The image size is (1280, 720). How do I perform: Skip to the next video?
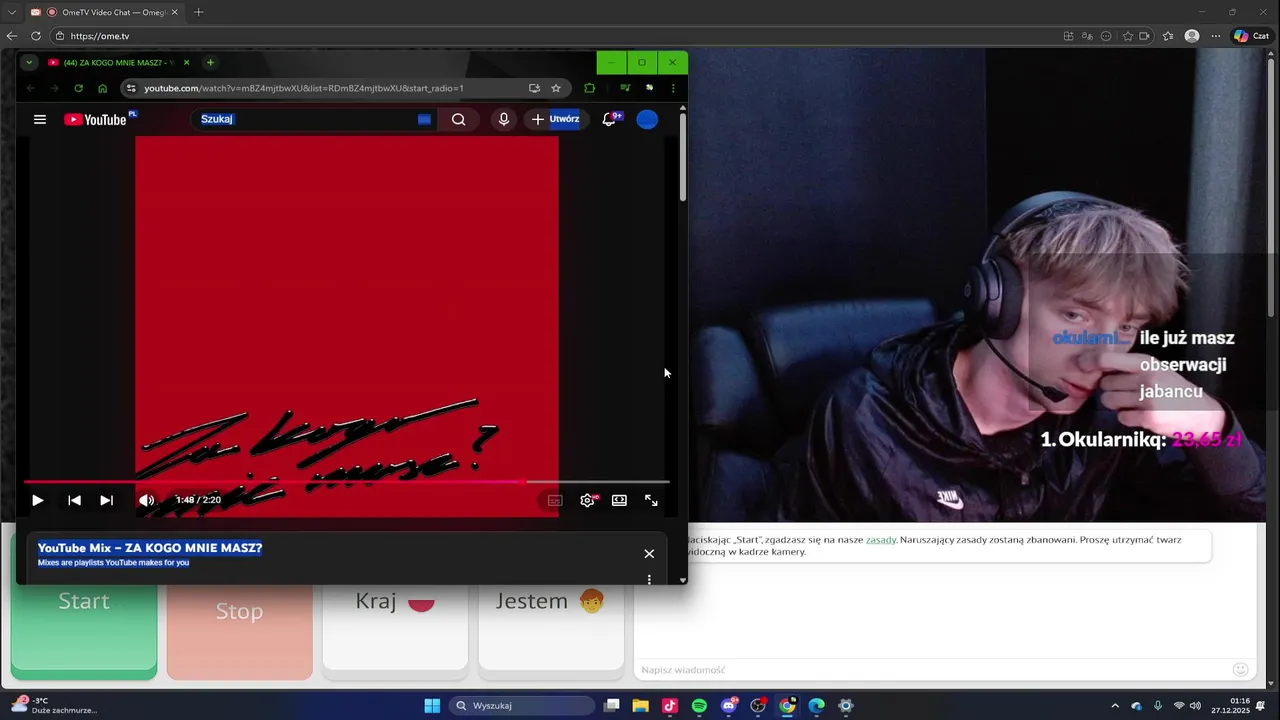pyautogui.click(x=106, y=500)
